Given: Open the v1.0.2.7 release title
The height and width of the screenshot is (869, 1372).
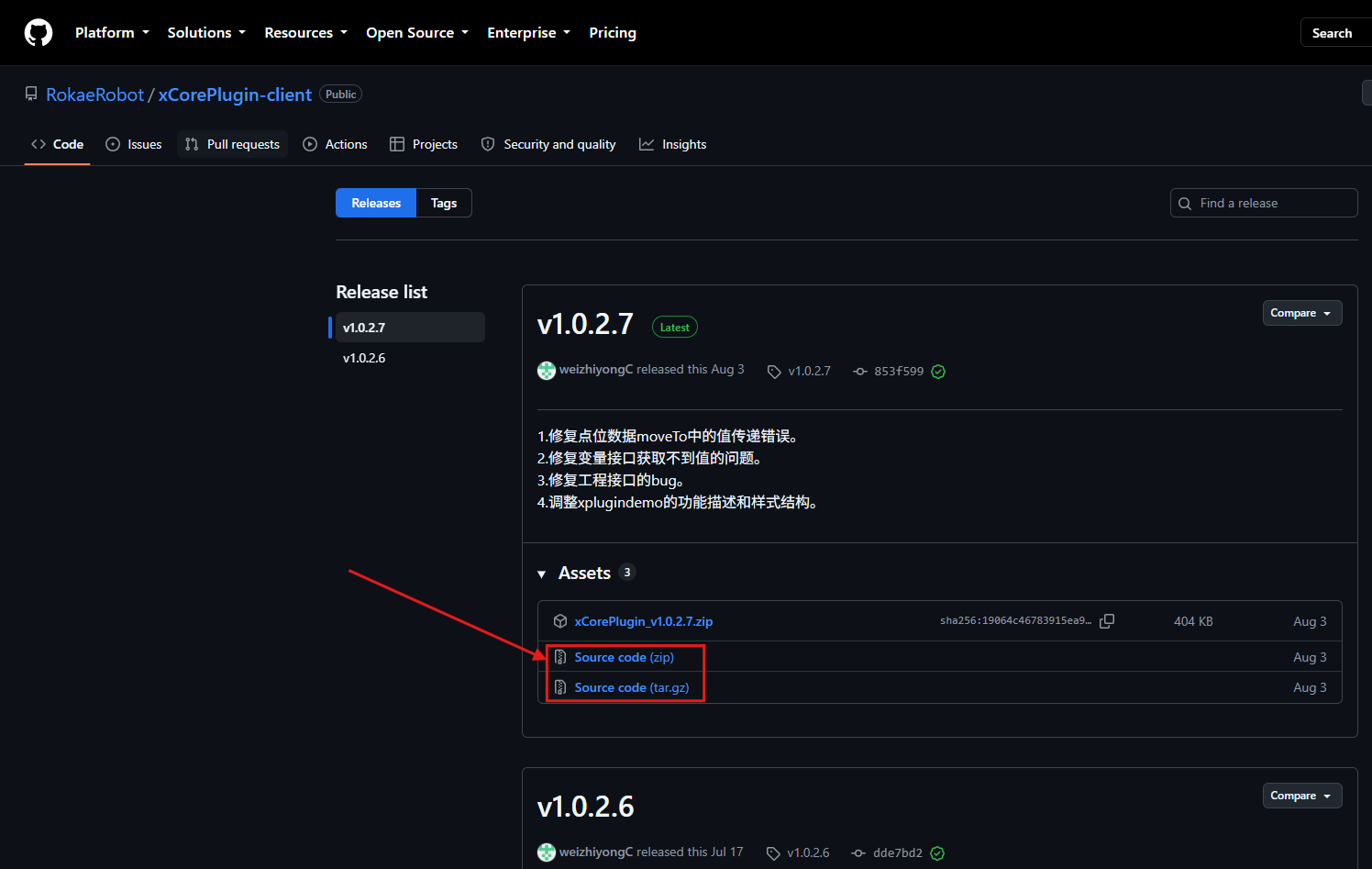Looking at the screenshot, I should point(585,324).
